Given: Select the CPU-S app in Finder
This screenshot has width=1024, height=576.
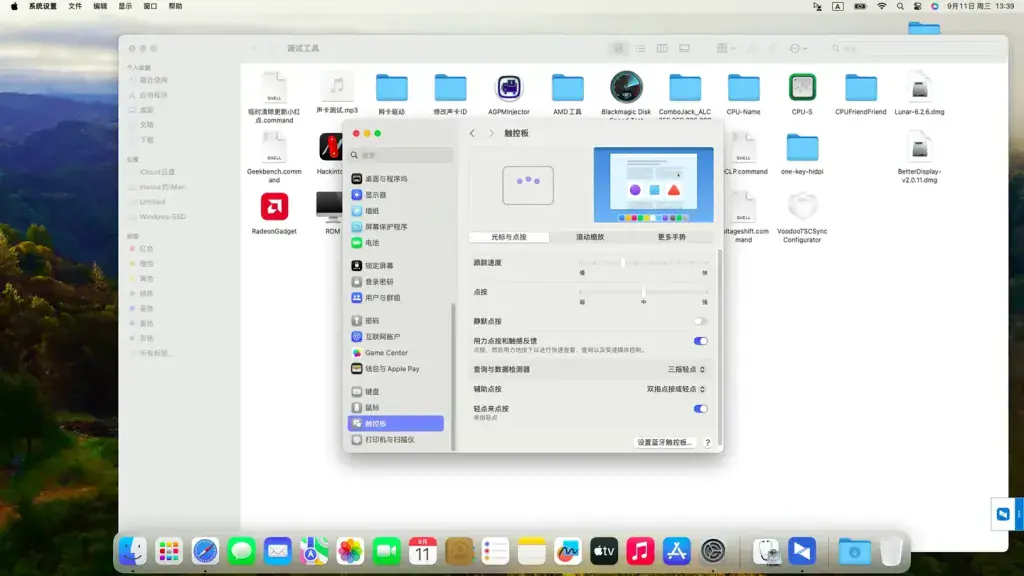Looking at the screenshot, I should pos(802,88).
